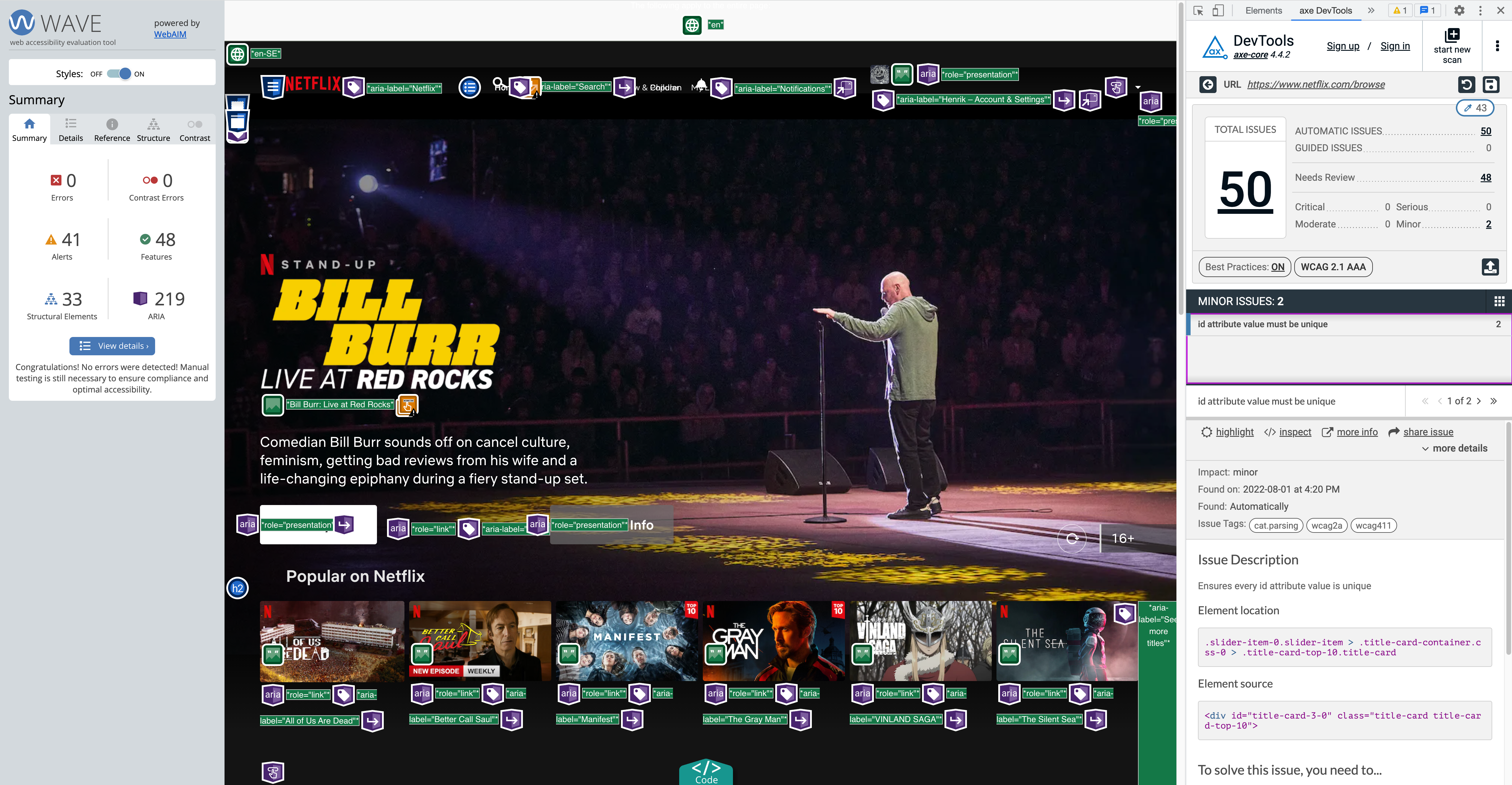Click the highlight link

pos(1234,432)
